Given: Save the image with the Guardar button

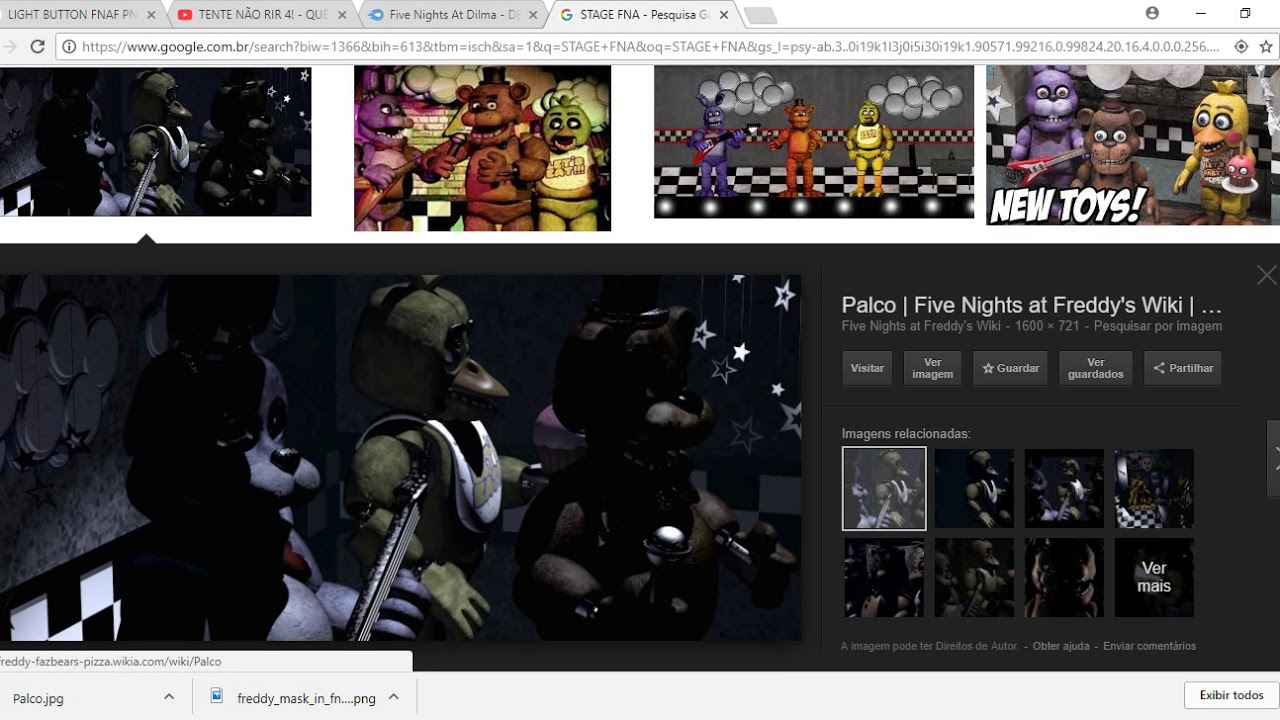Looking at the screenshot, I should 1010,368.
